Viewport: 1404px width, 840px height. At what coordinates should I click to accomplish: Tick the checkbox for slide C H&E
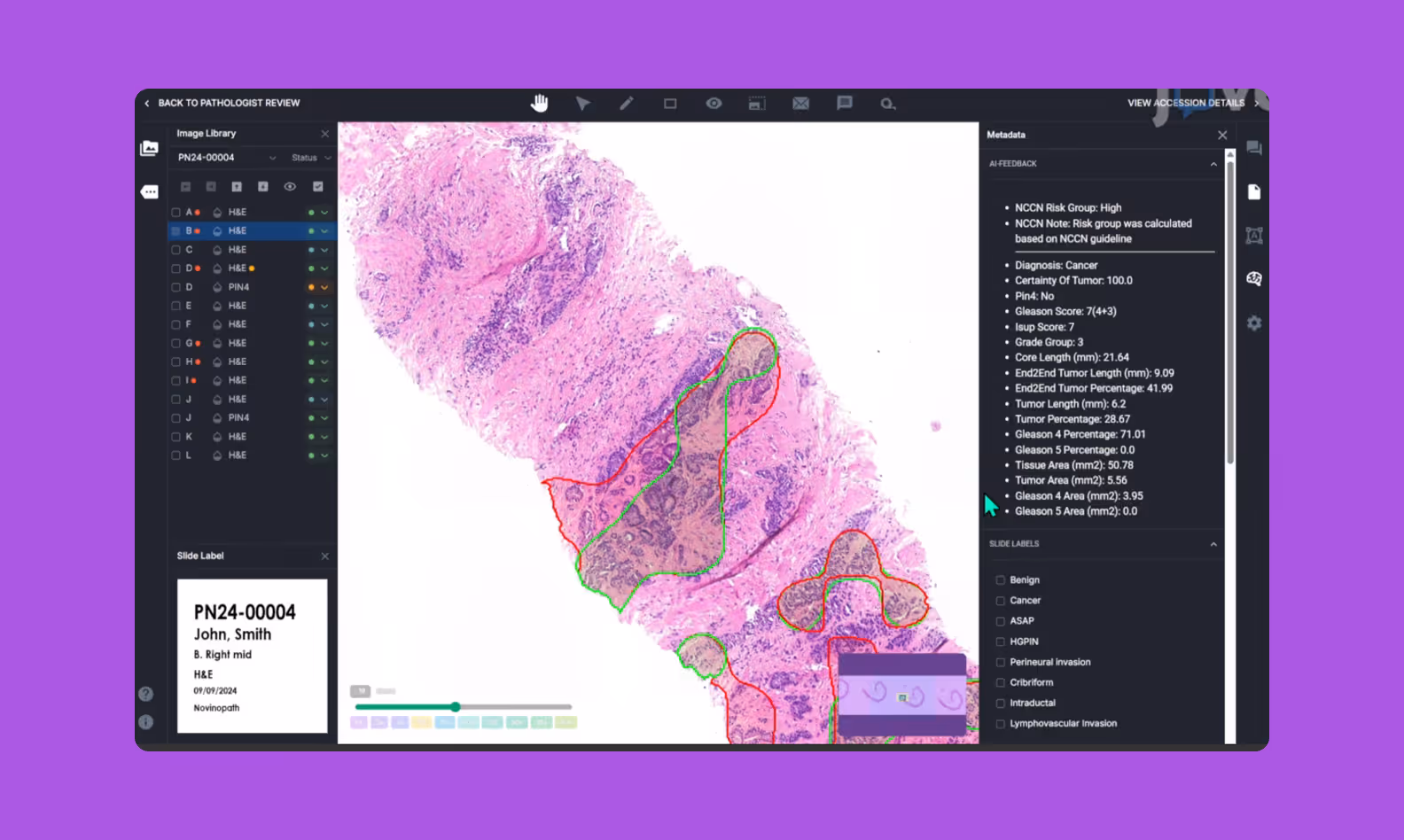[175, 250]
